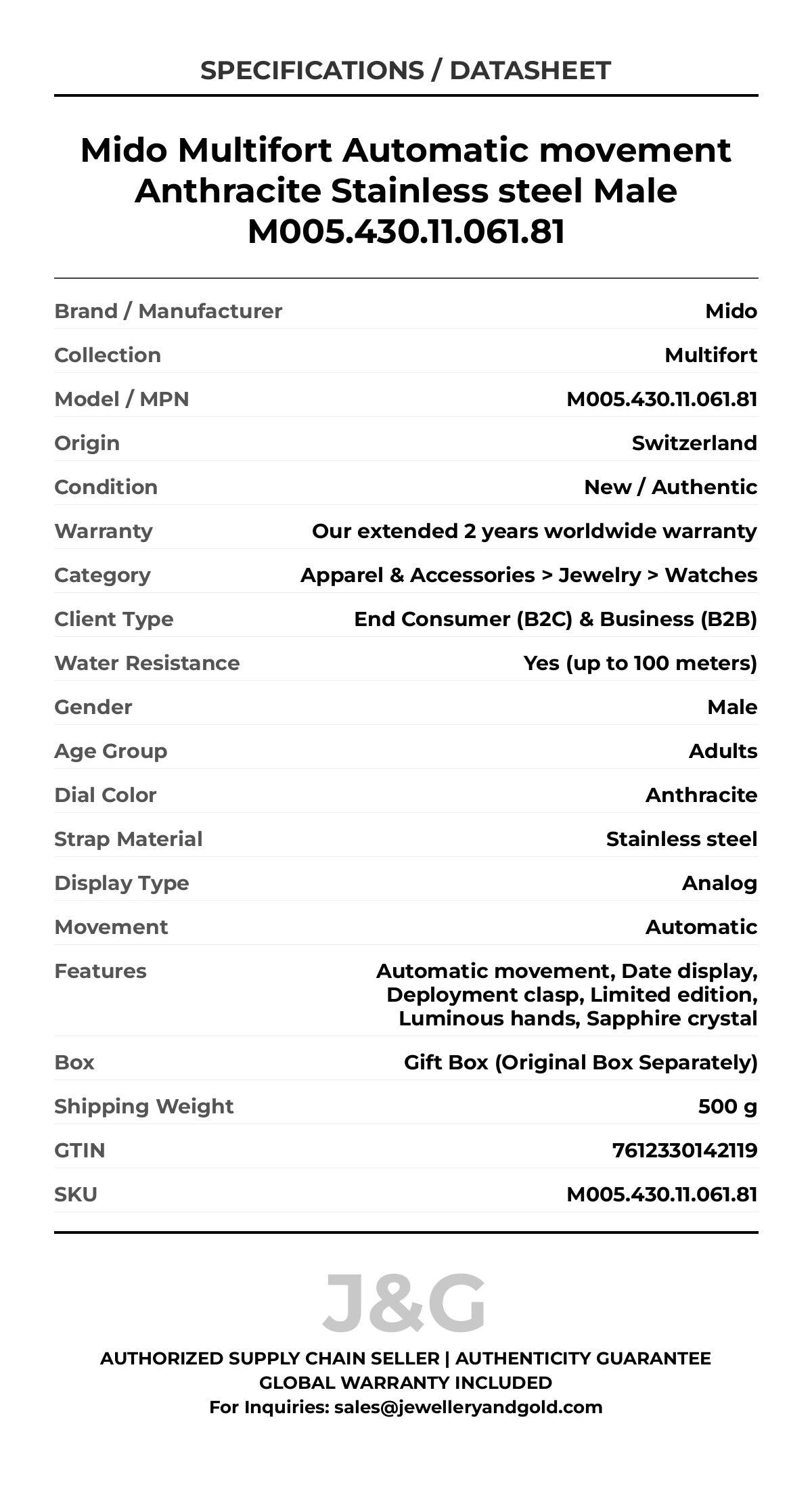
Task: Click the Dial Color value Anthracite
Action: point(701,795)
